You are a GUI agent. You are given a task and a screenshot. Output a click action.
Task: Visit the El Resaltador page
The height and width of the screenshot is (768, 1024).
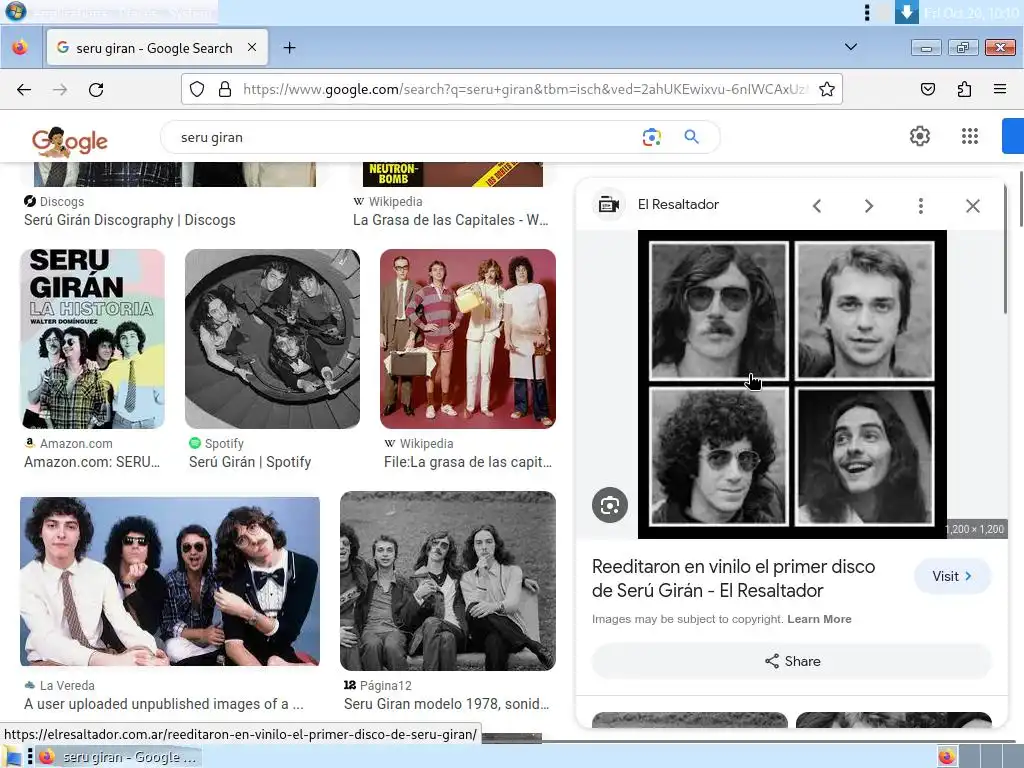click(x=952, y=576)
